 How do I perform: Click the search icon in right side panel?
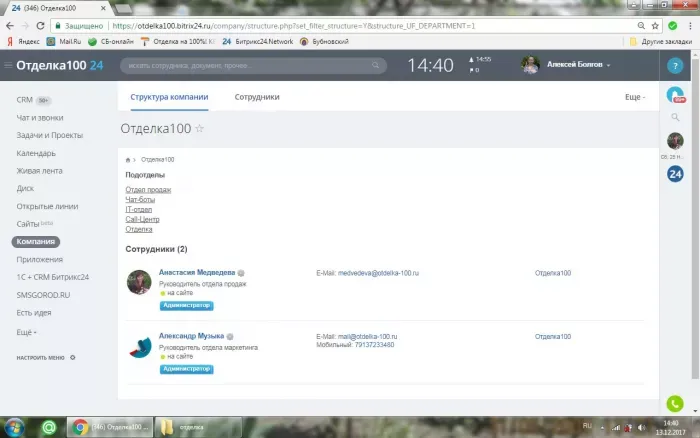point(675,117)
